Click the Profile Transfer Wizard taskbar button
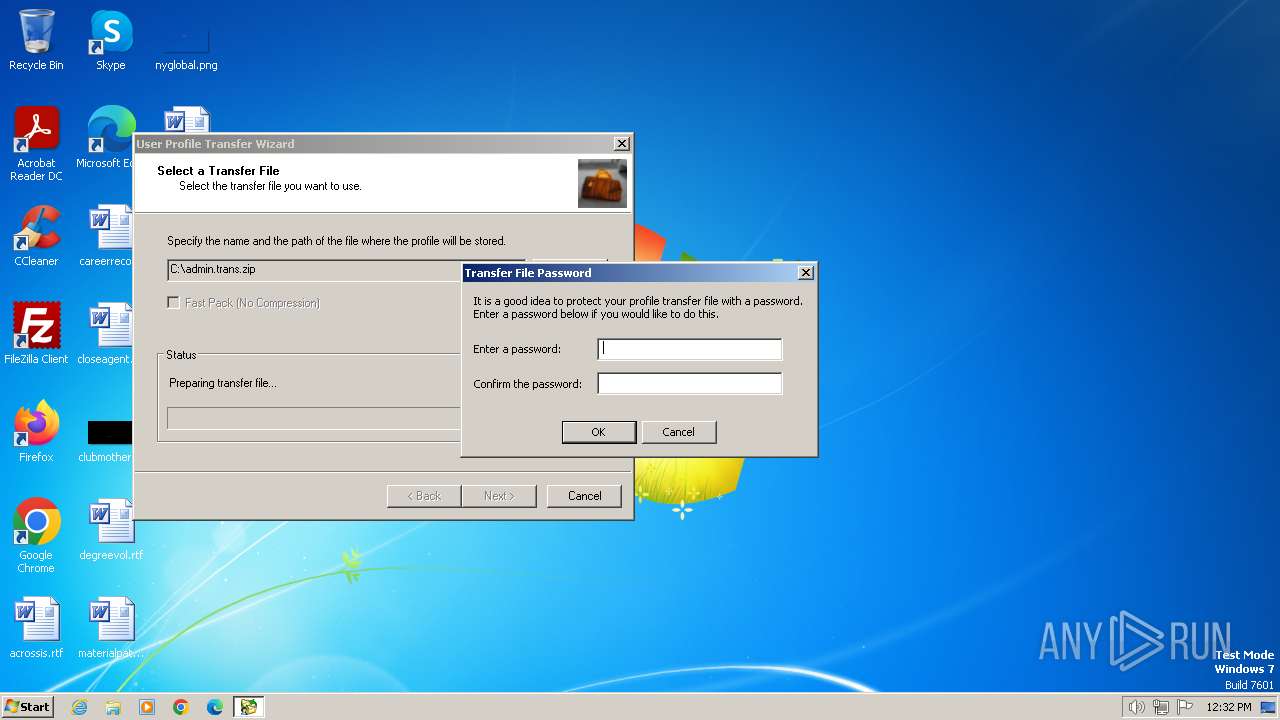Screen dimensions: 1280x720 click(x=248, y=707)
